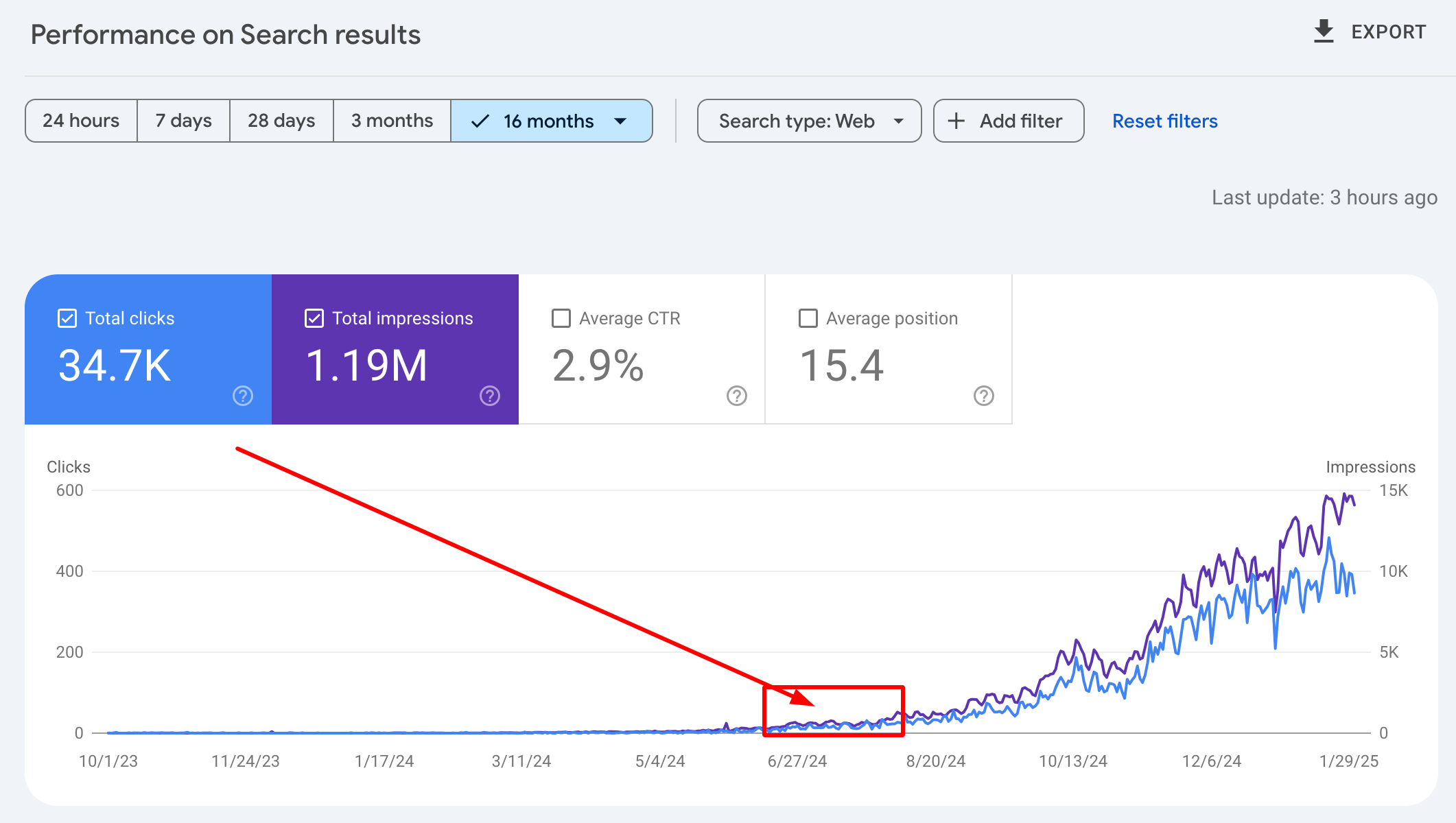Viewport: 1456px width, 823px height.
Task: Open the Search type: Web dropdown
Action: click(x=808, y=121)
